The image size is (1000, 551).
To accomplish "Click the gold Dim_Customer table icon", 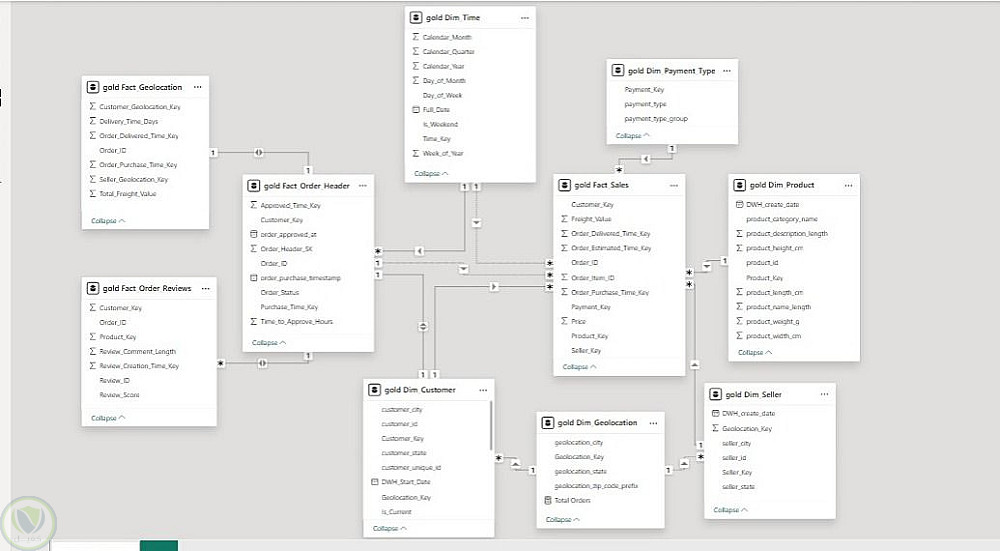I will pyautogui.click(x=374, y=390).
